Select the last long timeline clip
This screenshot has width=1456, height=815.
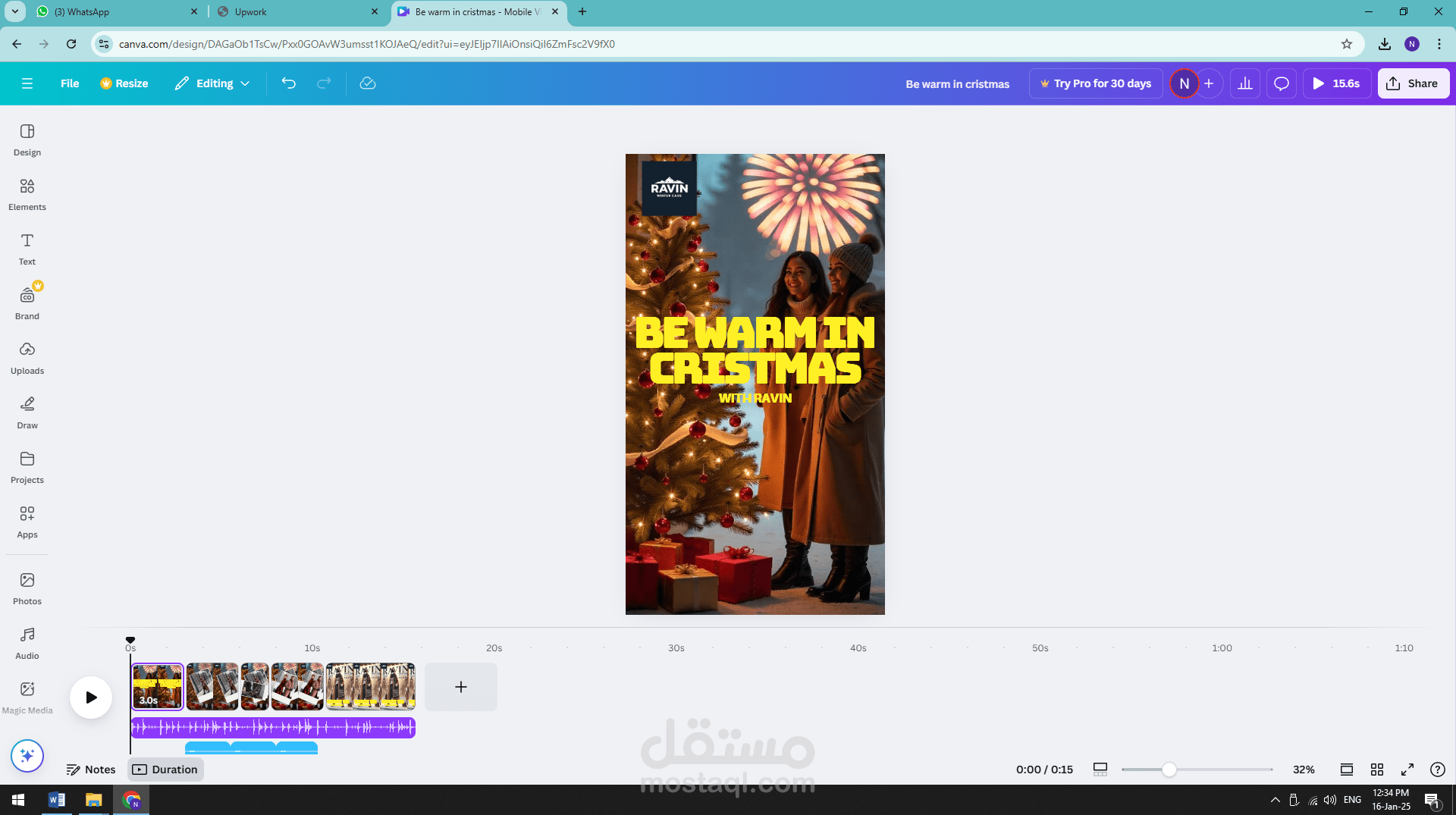(371, 687)
